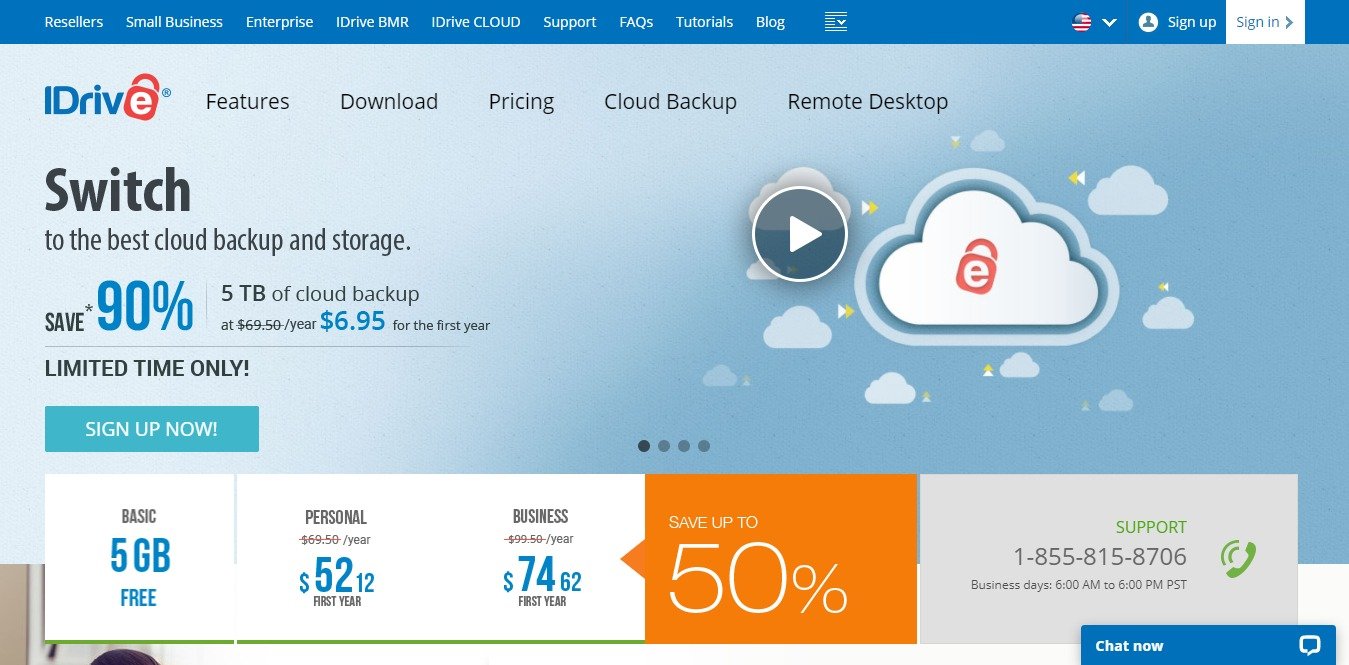
Task: Select the first carousel dot
Action: [x=644, y=446]
